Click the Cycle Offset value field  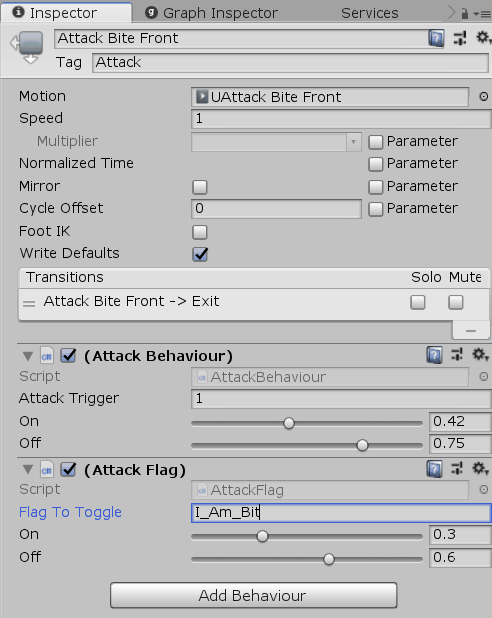[x=276, y=208]
